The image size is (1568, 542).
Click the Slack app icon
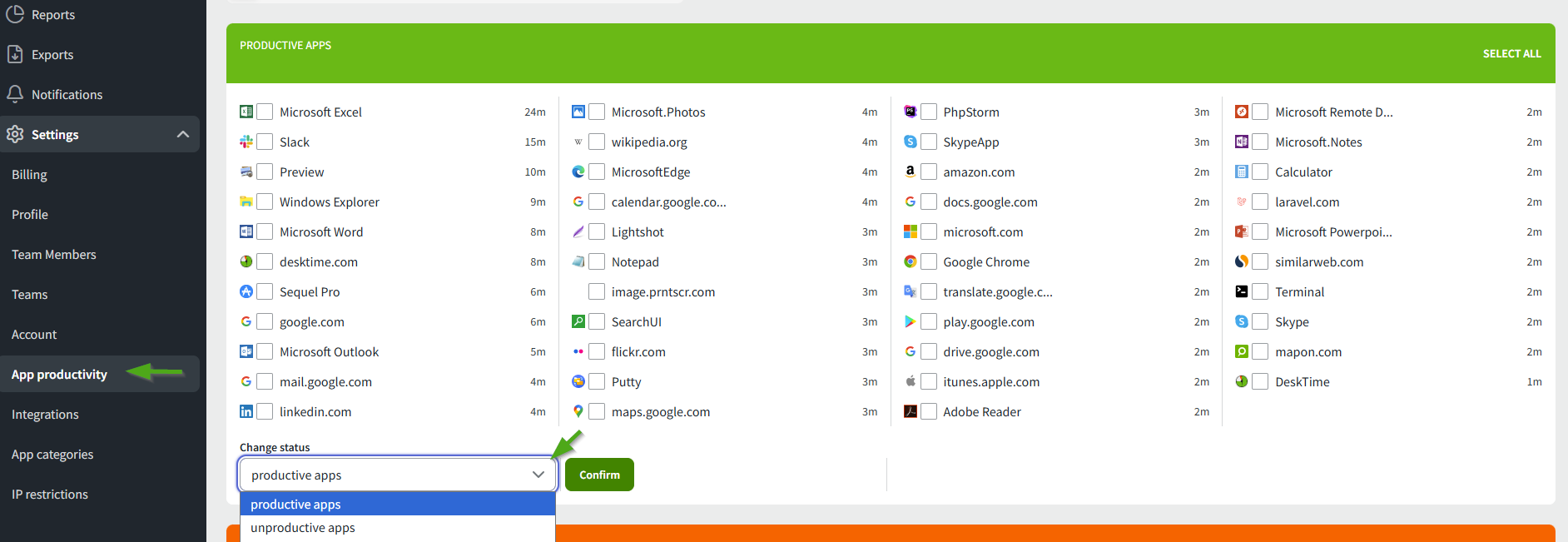246,142
